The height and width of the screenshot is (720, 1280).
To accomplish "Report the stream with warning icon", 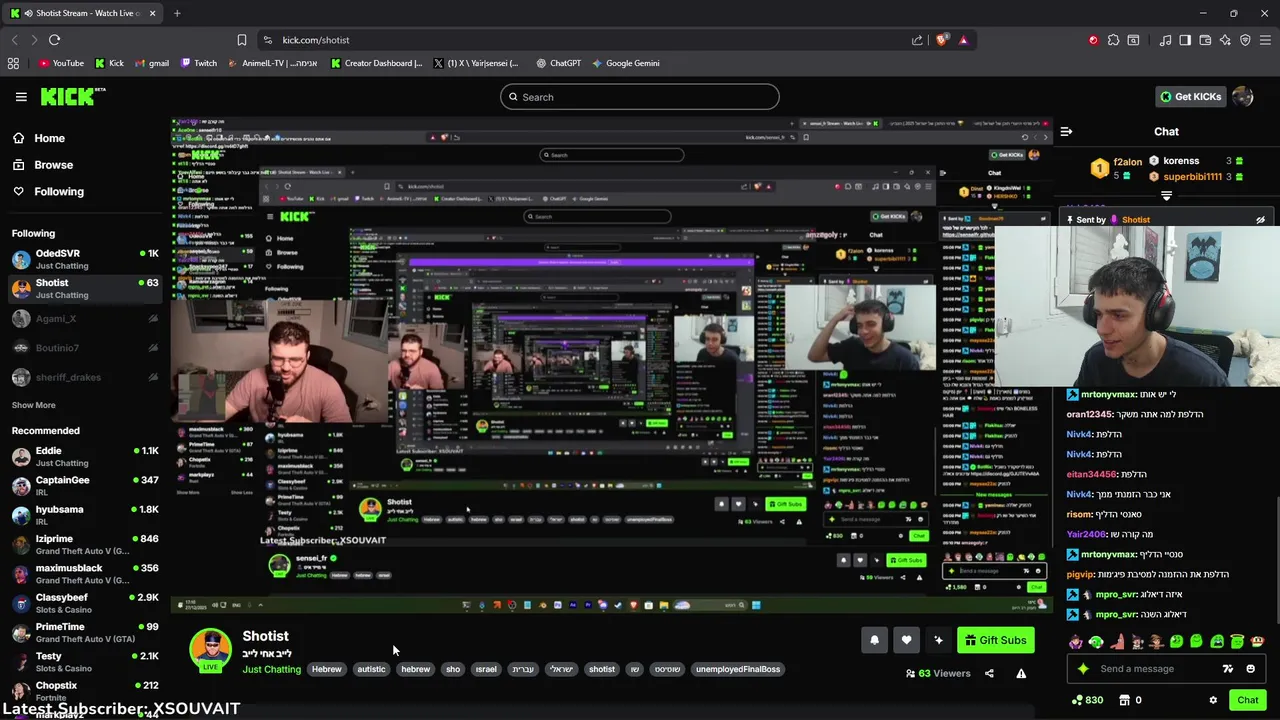I will click(1021, 673).
